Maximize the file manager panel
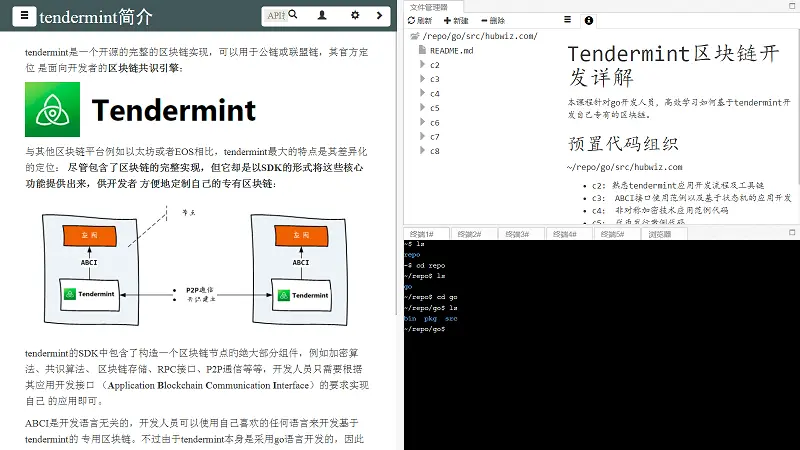 pyautogui.click(x=792, y=6)
